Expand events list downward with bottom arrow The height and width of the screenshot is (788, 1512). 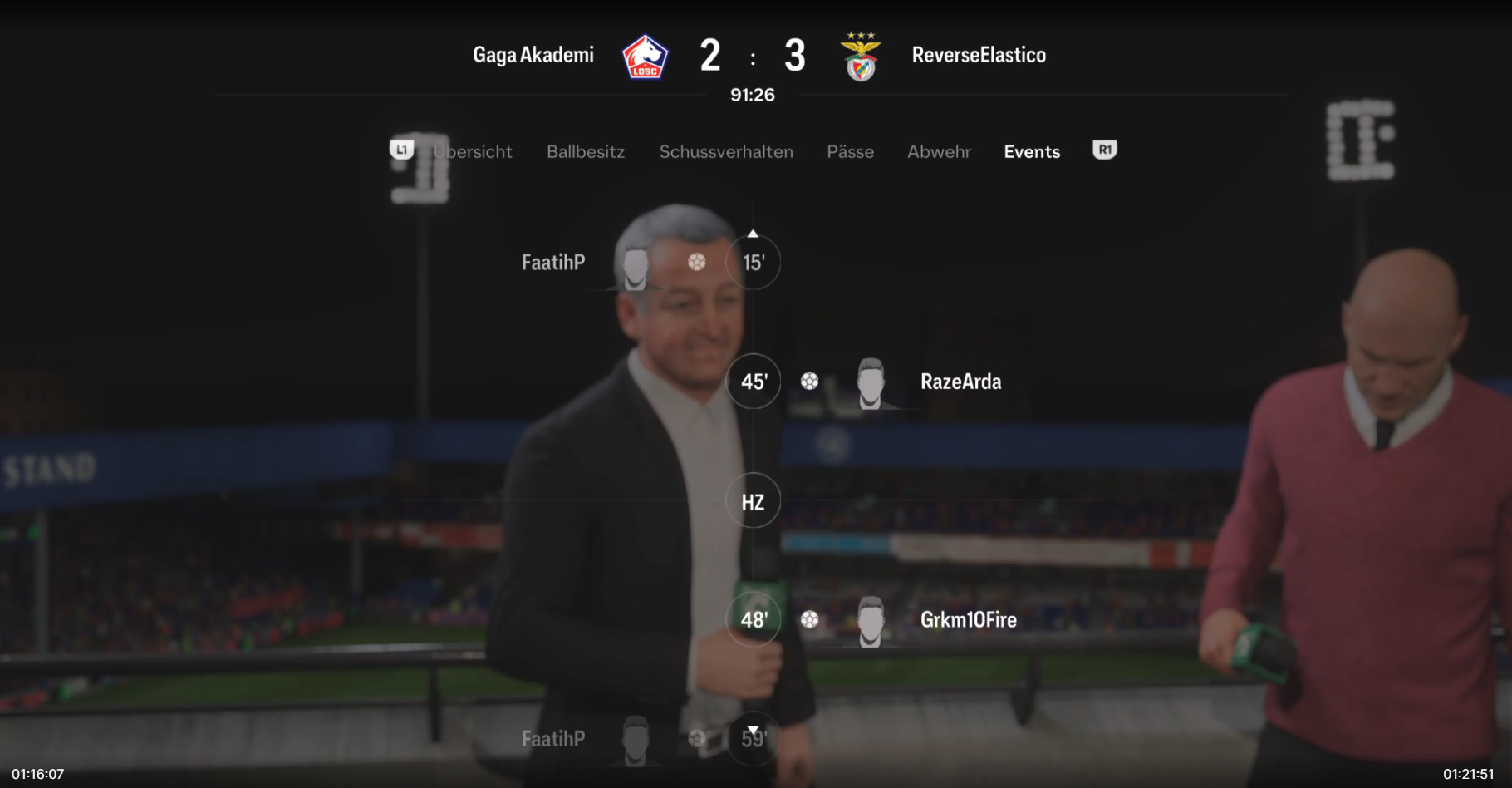pyautogui.click(x=753, y=731)
